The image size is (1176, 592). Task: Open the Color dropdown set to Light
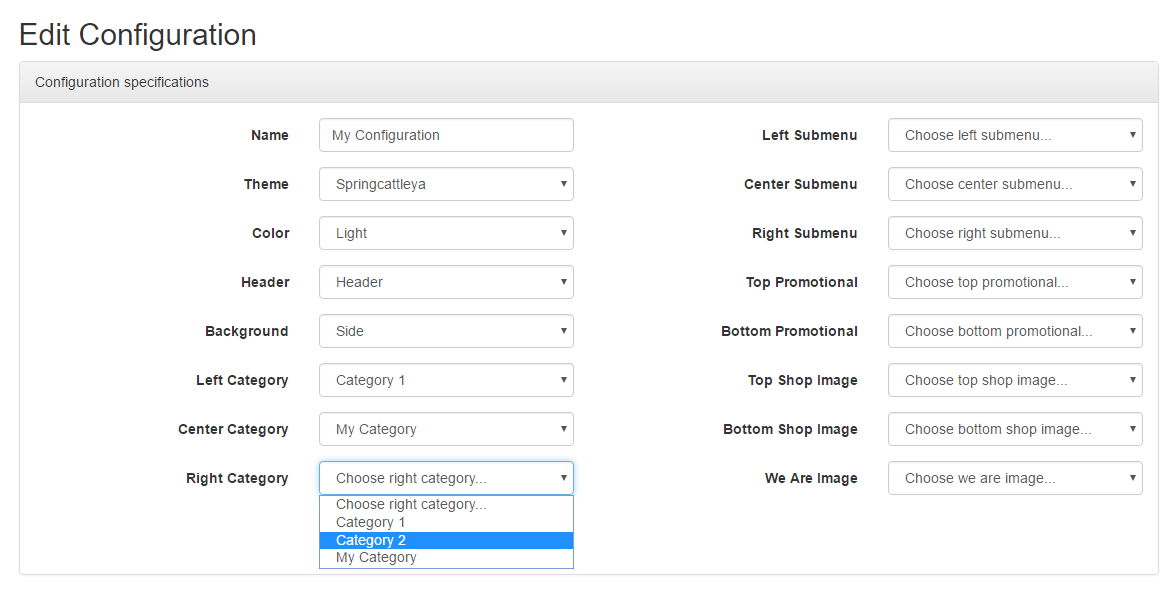point(446,233)
